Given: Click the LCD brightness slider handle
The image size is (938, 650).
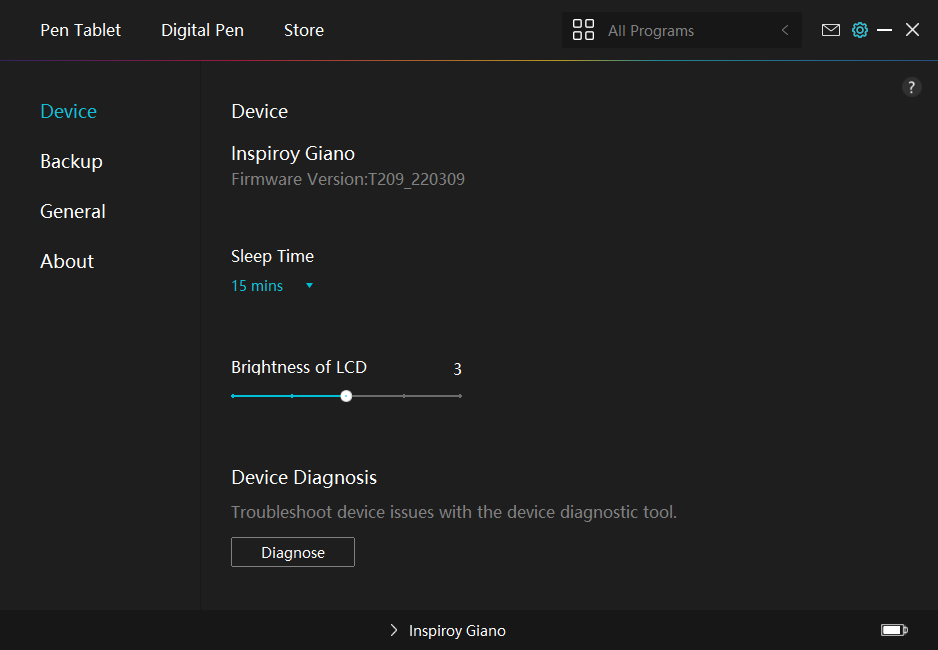Looking at the screenshot, I should click(346, 396).
